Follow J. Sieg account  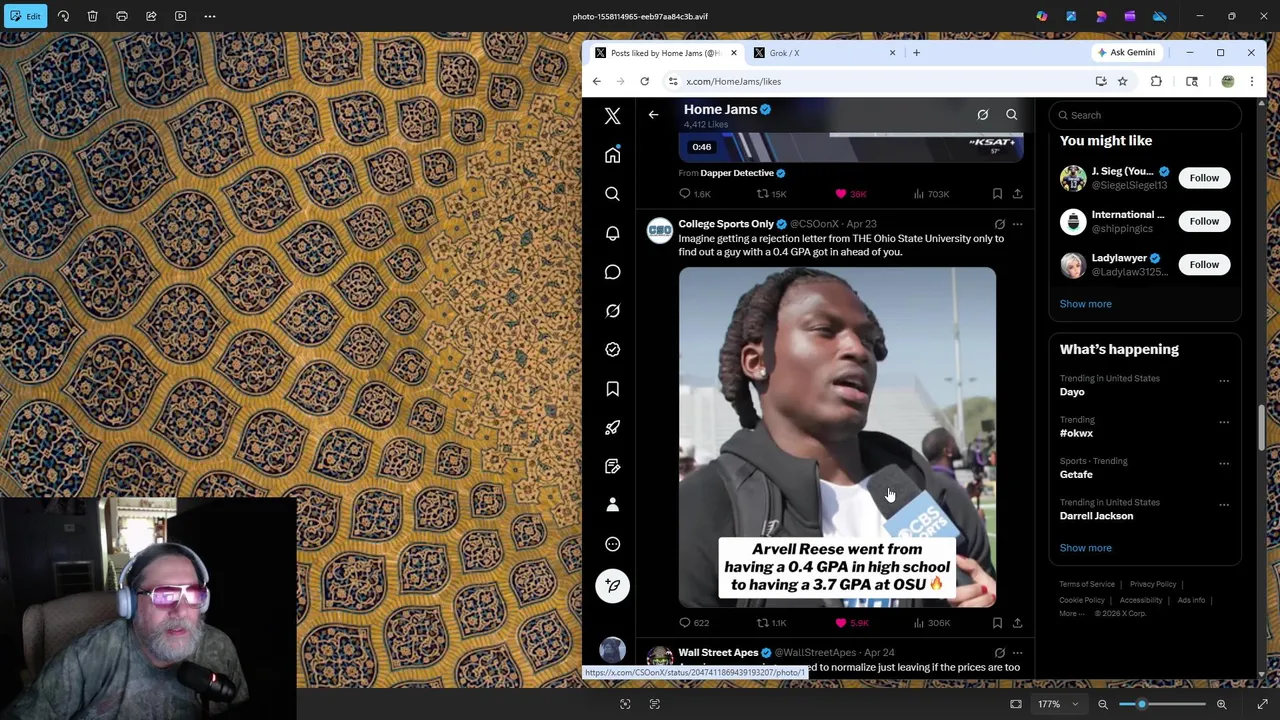coord(1204,178)
